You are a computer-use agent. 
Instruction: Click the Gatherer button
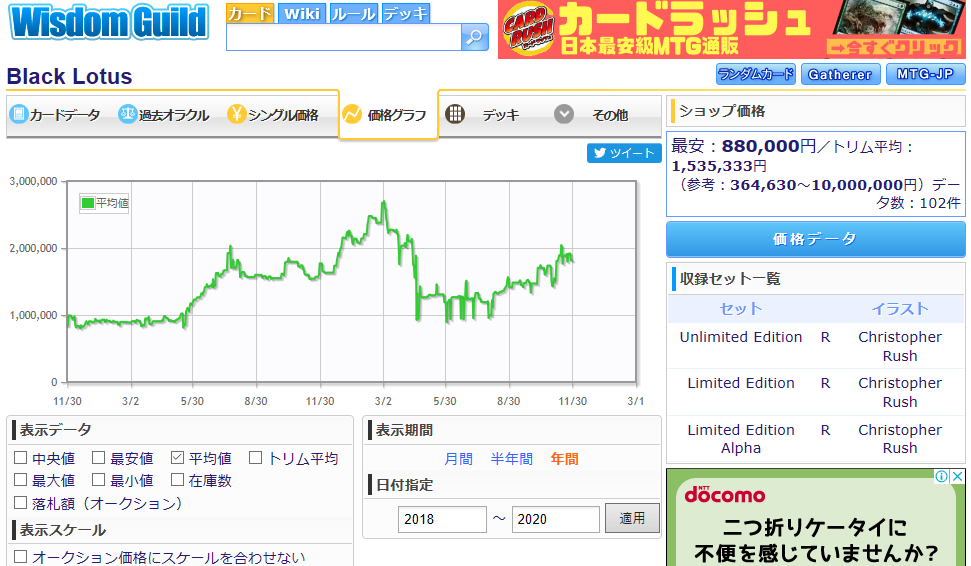(x=840, y=74)
